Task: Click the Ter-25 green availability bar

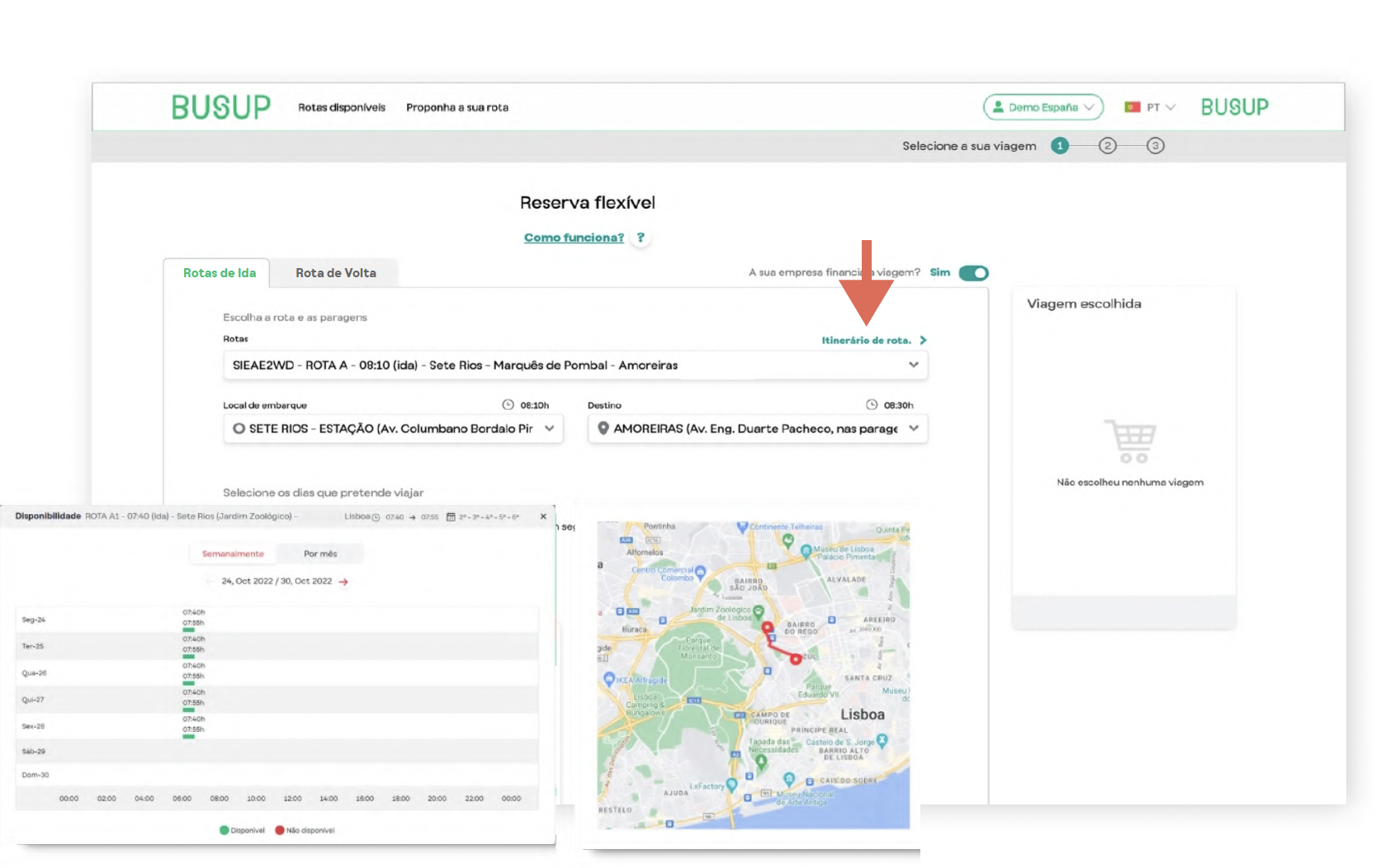Action: click(189, 657)
